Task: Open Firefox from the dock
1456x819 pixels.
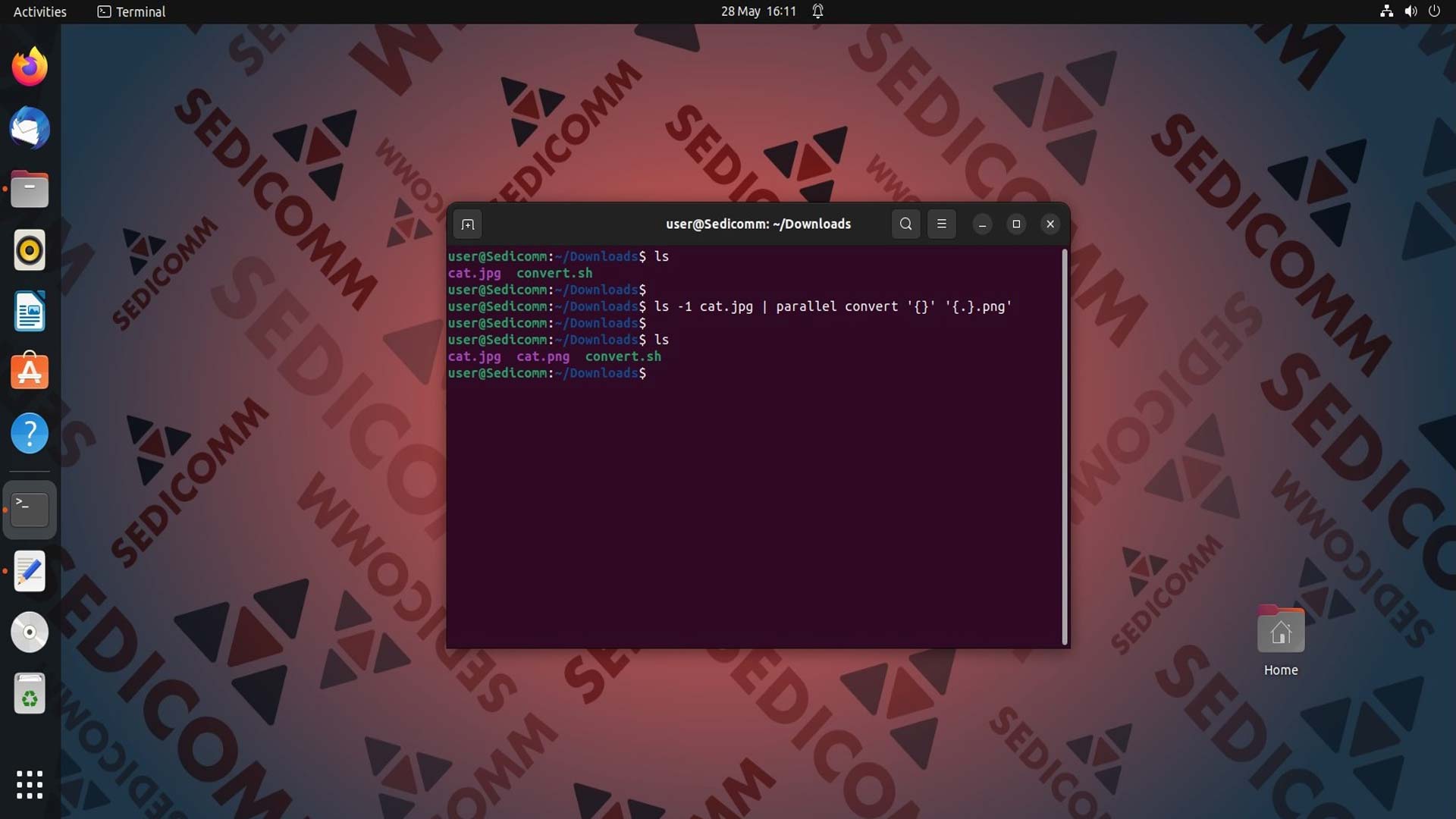Action: 30,67
